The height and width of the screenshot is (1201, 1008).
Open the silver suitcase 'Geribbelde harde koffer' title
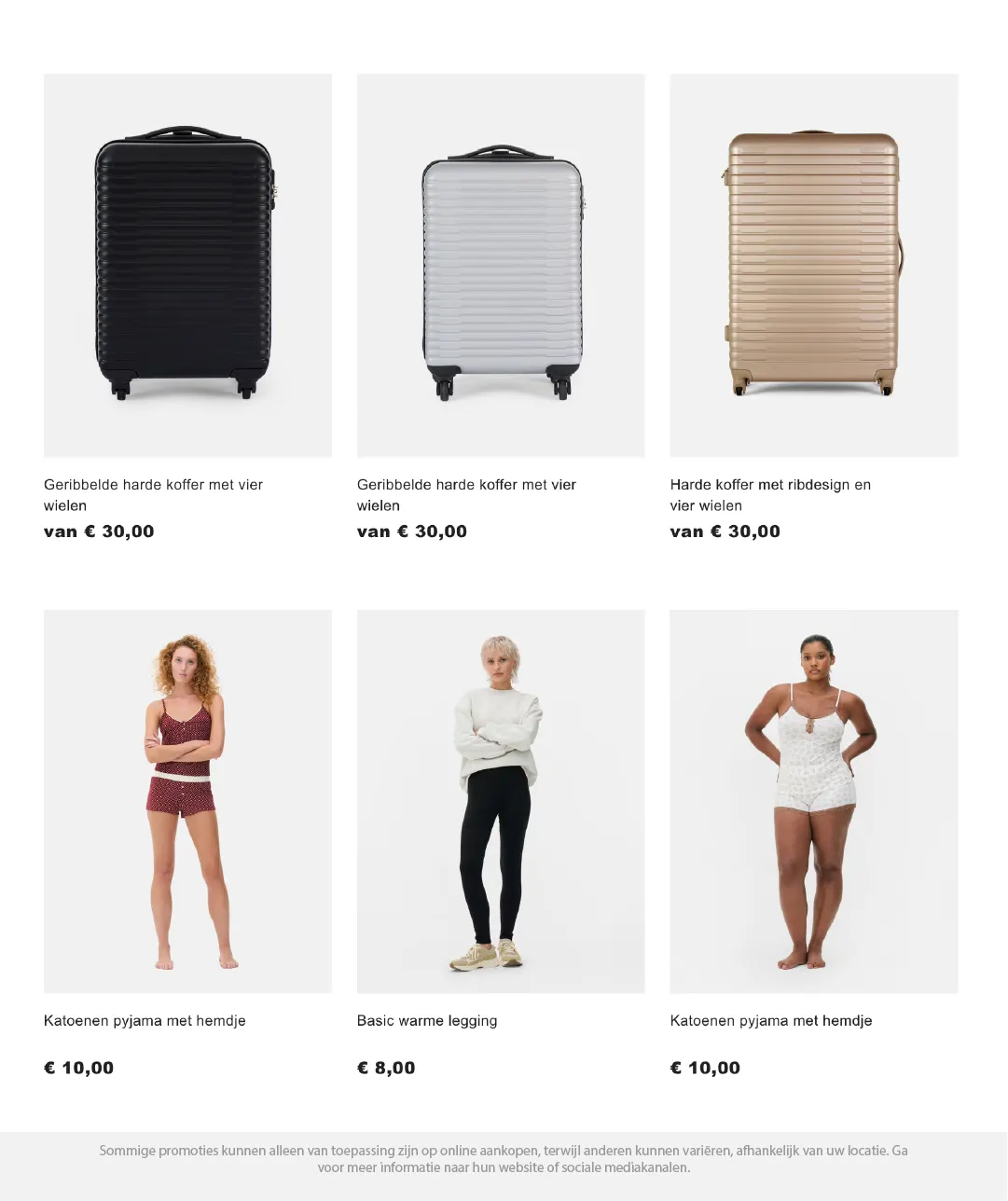(466, 495)
